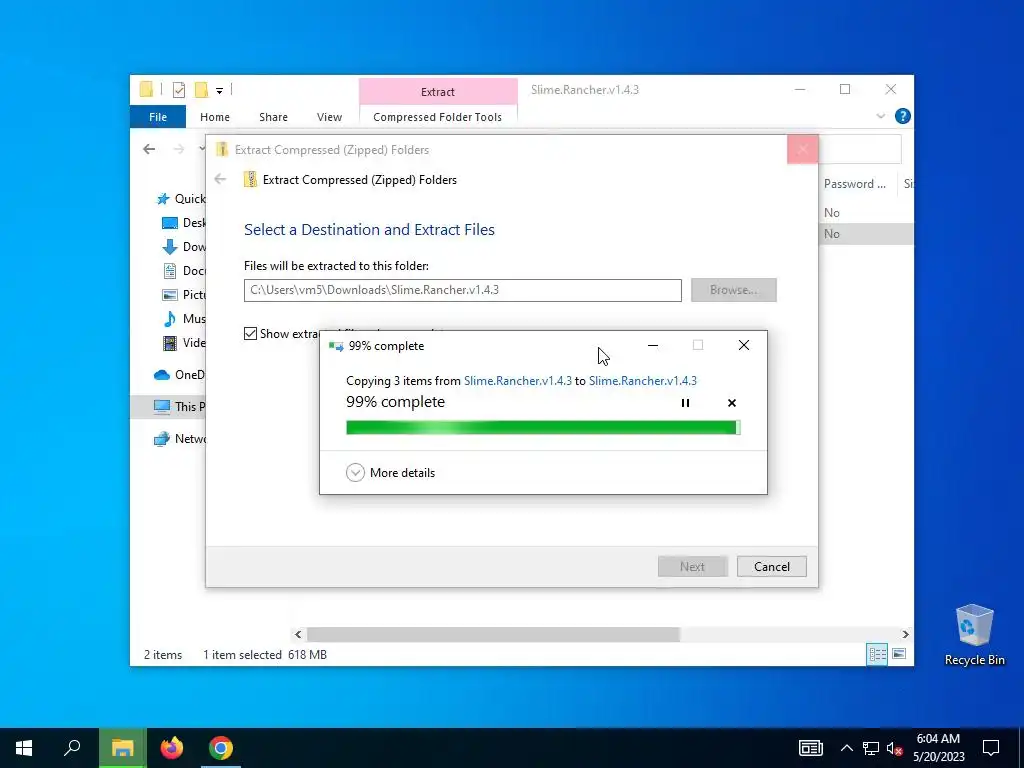This screenshot has height=768, width=1024.
Task: Switch to the Share ribbon tab
Action: pos(273,117)
